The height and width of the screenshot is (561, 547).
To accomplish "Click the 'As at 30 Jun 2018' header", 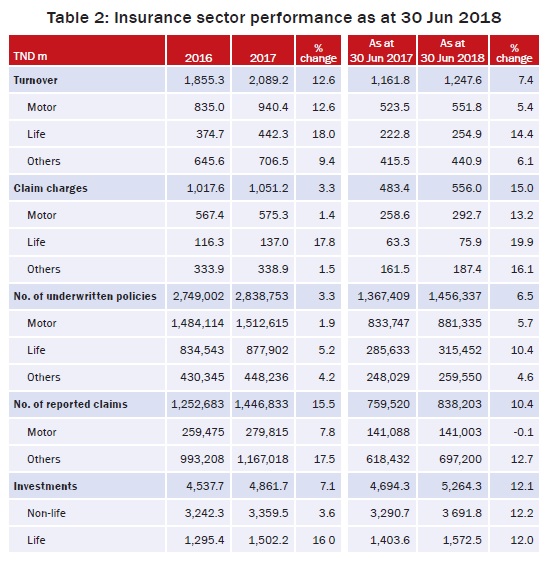I will 453,50.
